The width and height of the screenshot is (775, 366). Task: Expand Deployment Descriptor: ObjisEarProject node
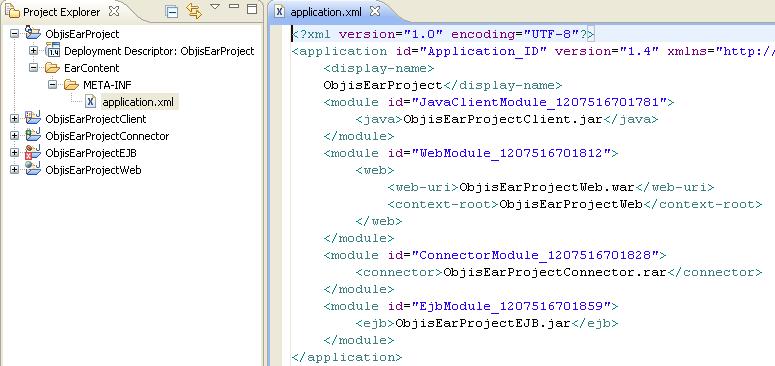33,51
